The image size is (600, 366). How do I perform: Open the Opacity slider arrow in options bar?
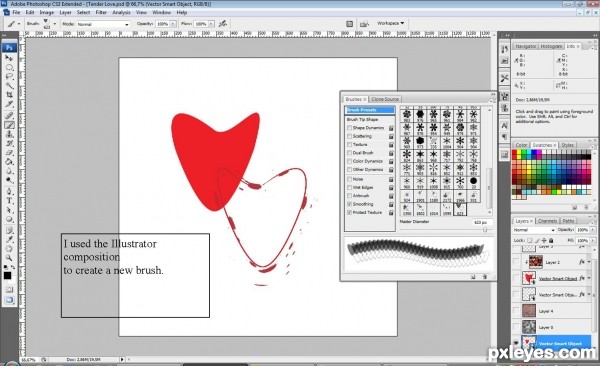pyautogui.click(x=173, y=24)
